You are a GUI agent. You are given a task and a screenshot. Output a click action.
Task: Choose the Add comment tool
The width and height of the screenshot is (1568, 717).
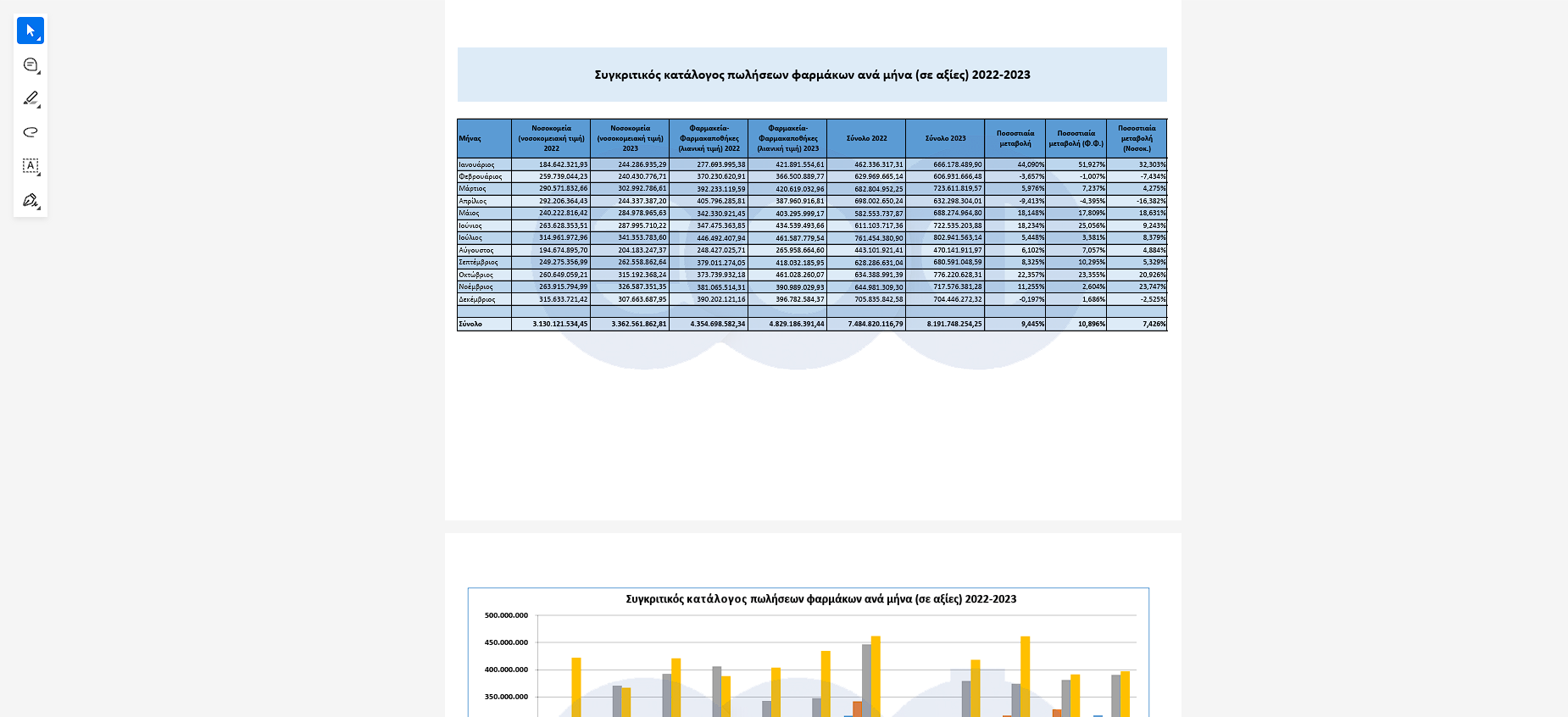click(31, 64)
